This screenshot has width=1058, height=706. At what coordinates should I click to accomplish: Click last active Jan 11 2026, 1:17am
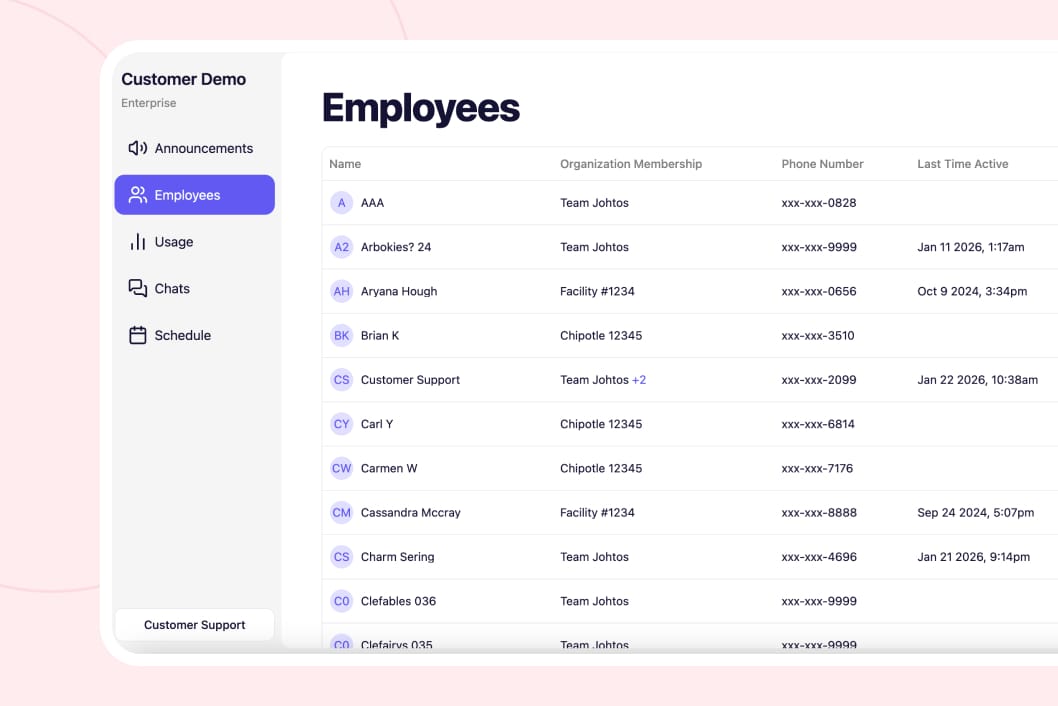pyautogui.click(x=971, y=247)
